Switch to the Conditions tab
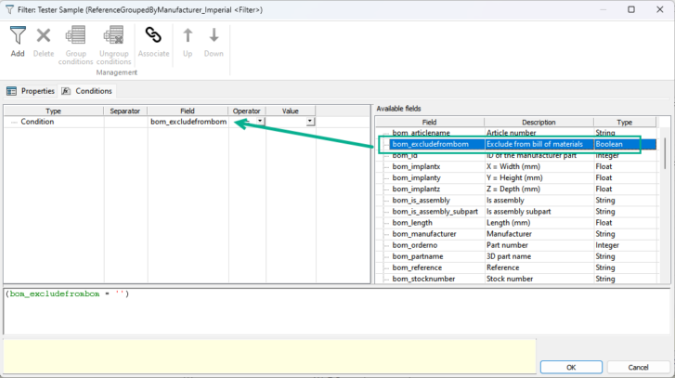 [87, 91]
